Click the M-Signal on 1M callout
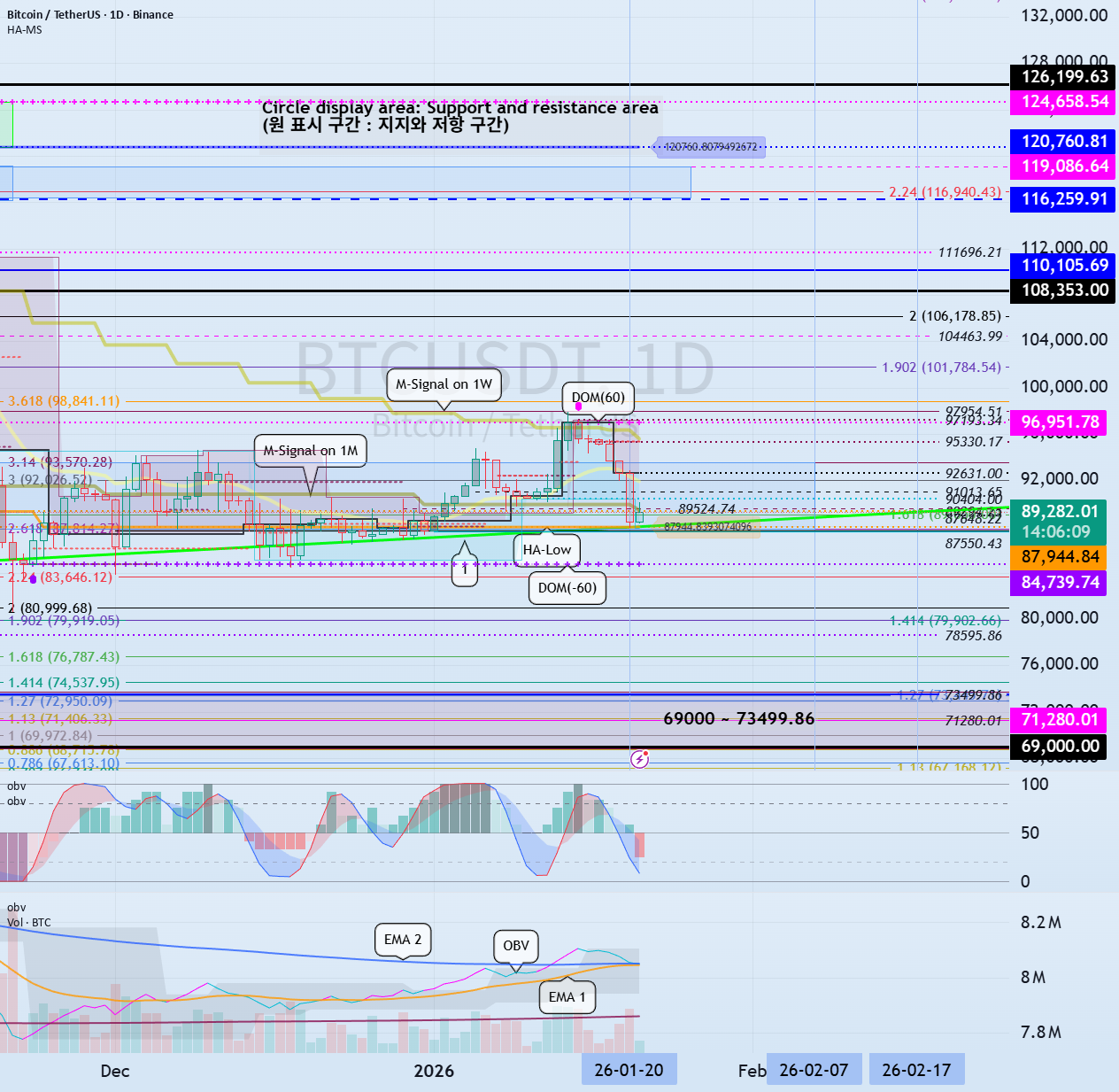Viewport: 1119px width, 1092px height. [311, 451]
